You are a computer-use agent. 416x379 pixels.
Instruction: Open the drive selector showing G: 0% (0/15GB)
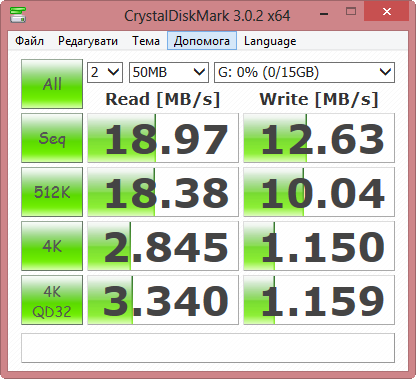(x=304, y=72)
